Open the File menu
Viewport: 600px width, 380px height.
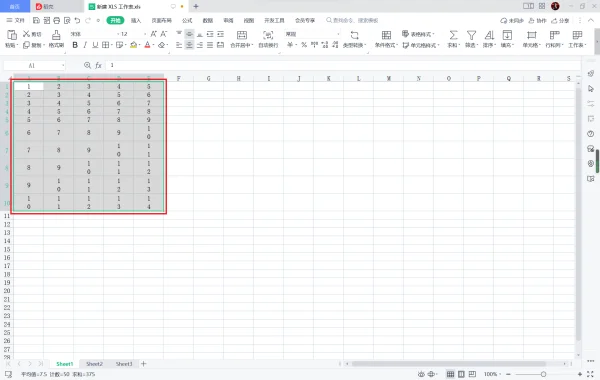click(15, 20)
